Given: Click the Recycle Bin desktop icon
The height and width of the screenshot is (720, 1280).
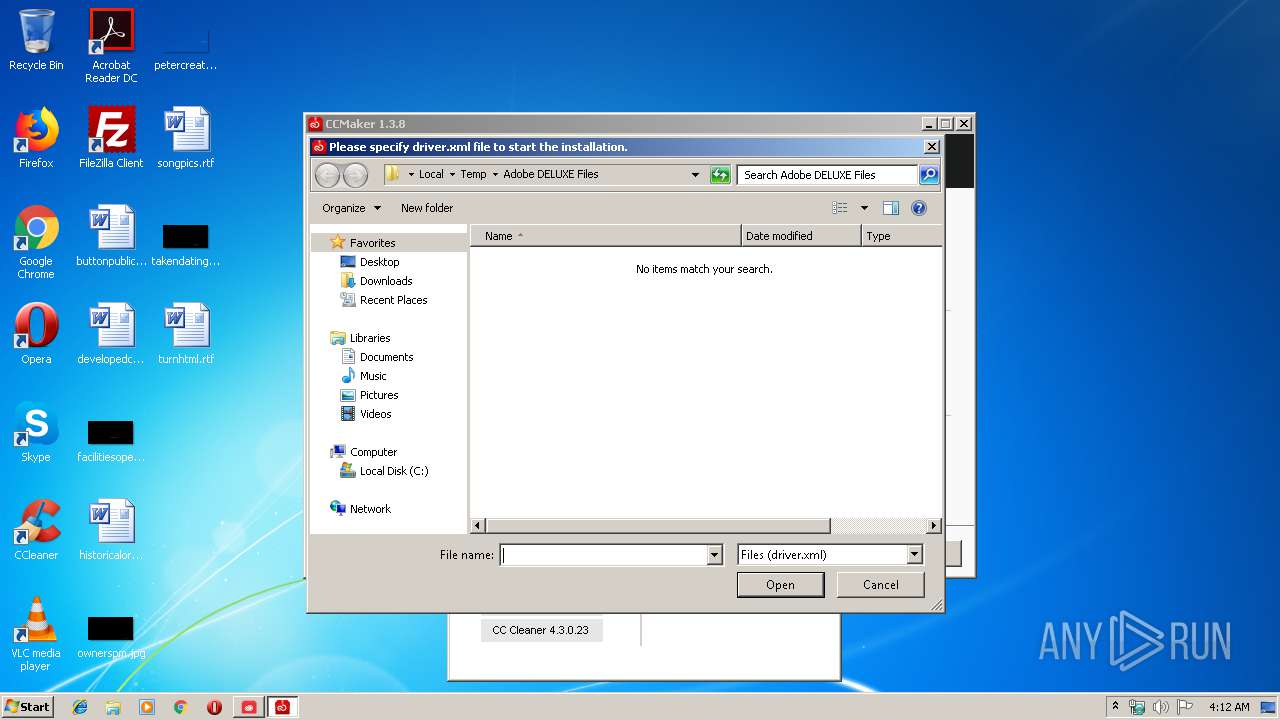Looking at the screenshot, I should point(36,41).
